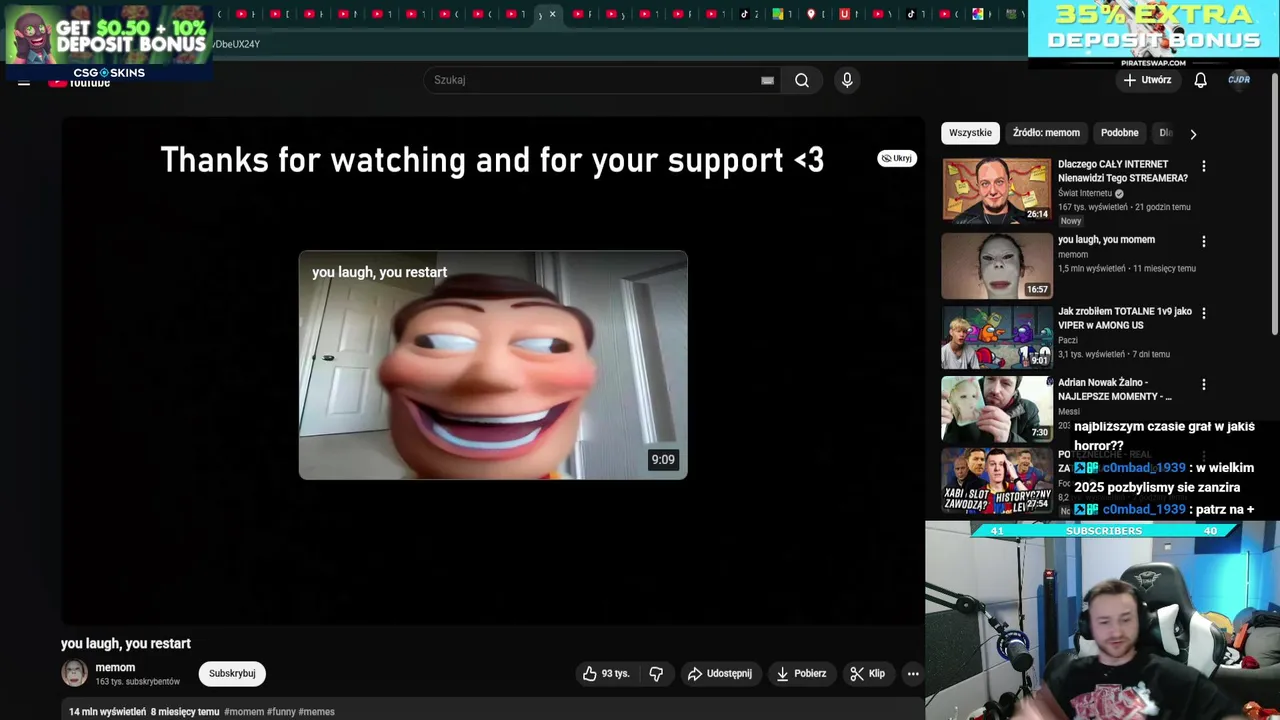Open title 'you laugh, you momem'
1280x720 pixels.
[1106, 240]
